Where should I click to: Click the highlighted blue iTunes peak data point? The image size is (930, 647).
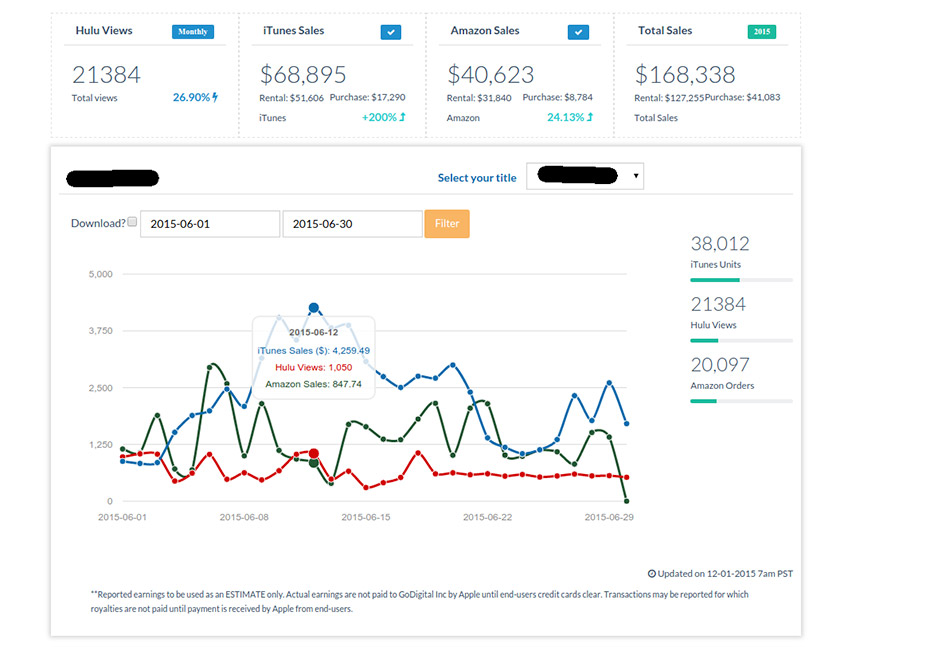[x=314, y=308]
